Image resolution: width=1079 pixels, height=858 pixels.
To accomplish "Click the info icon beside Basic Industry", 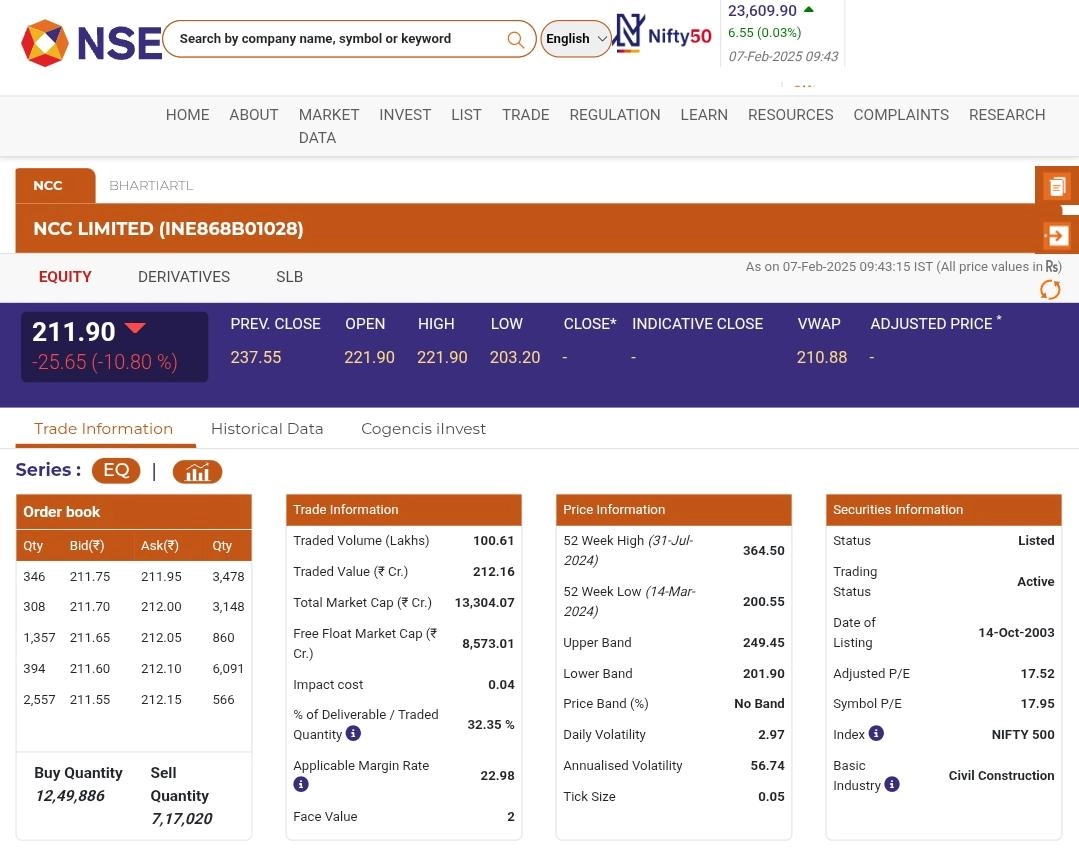I will coord(892,785).
